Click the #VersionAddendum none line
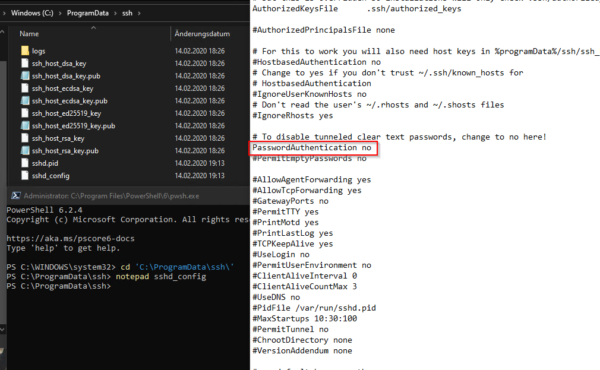The width and height of the screenshot is (600, 370). (302, 350)
